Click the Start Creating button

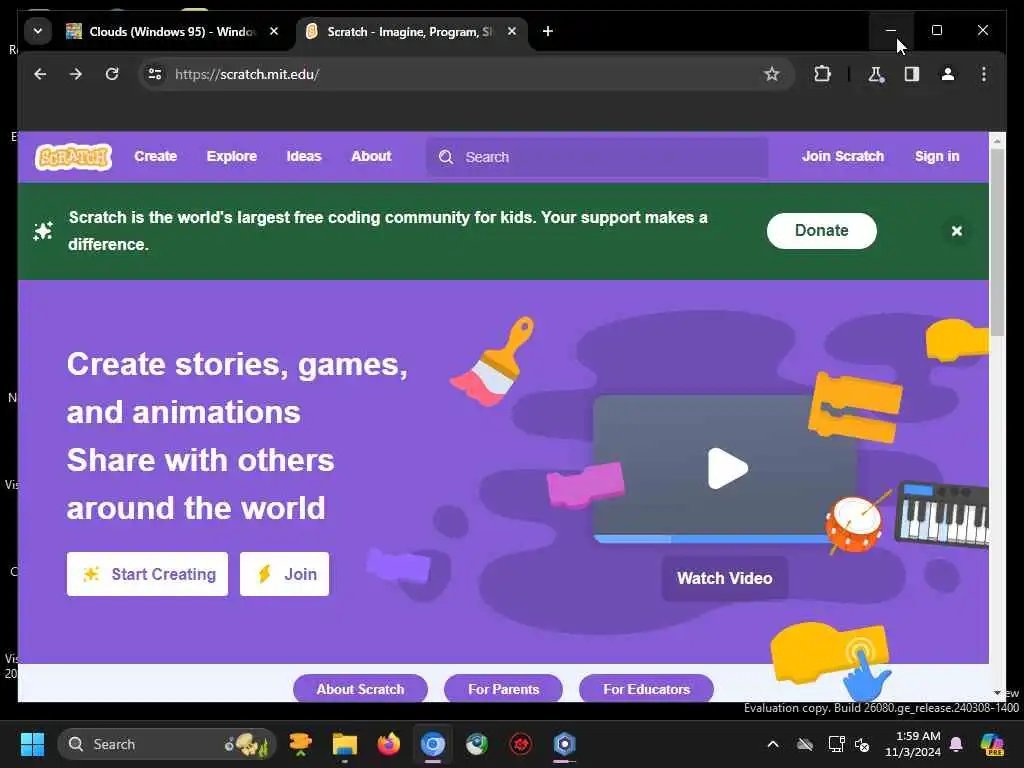pos(148,574)
